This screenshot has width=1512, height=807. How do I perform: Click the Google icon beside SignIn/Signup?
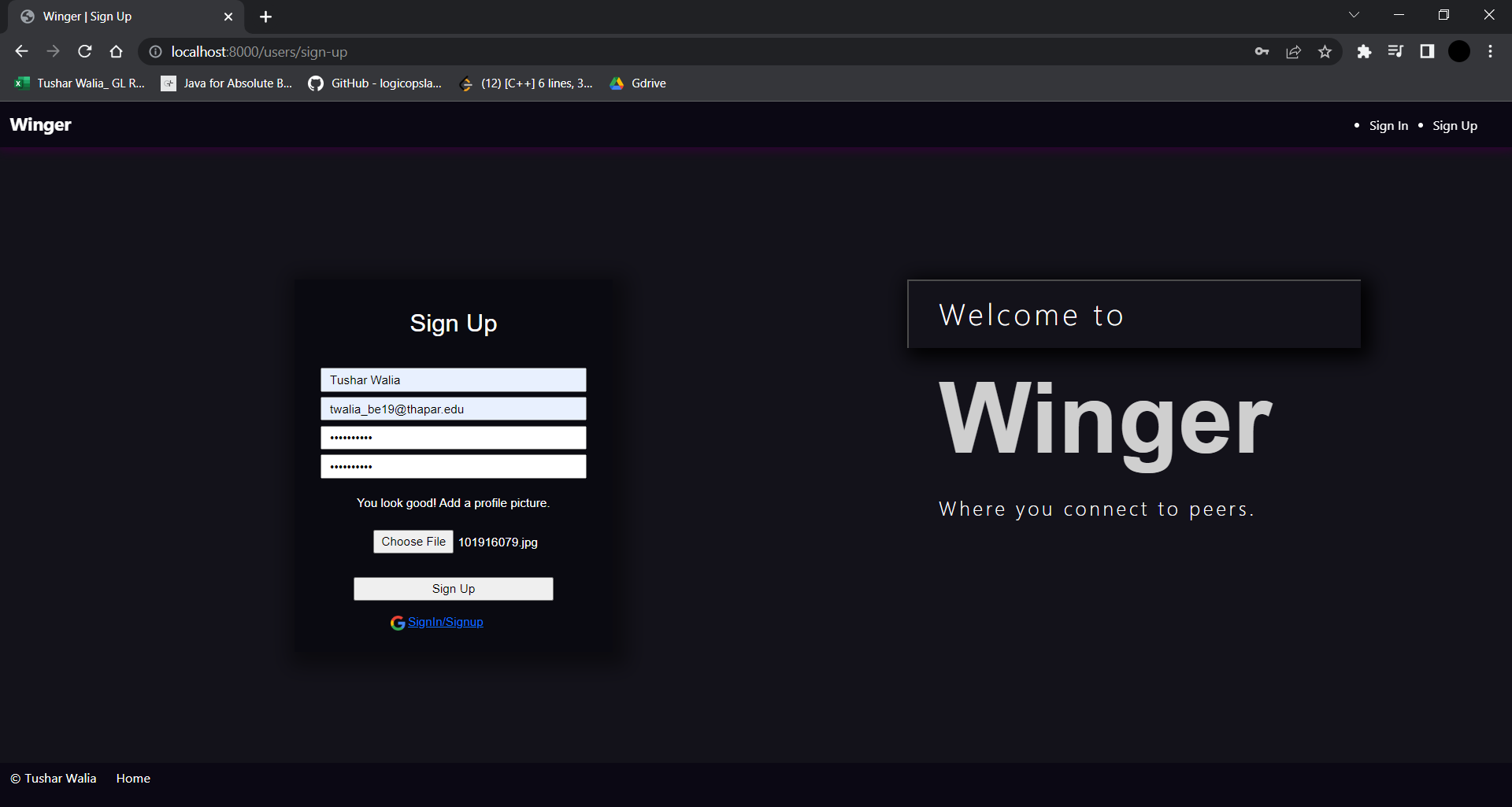[x=398, y=622]
